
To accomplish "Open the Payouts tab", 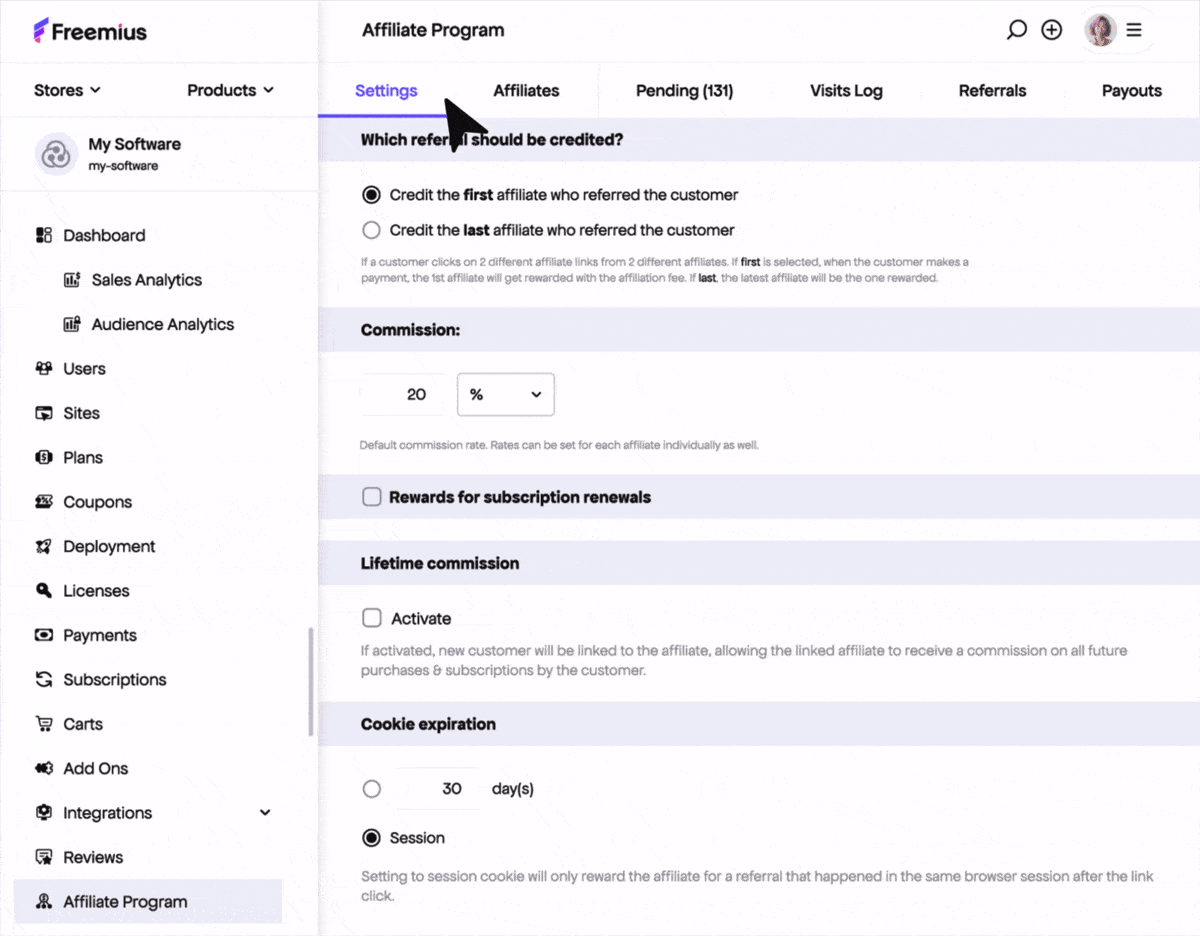I will (1131, 91).
